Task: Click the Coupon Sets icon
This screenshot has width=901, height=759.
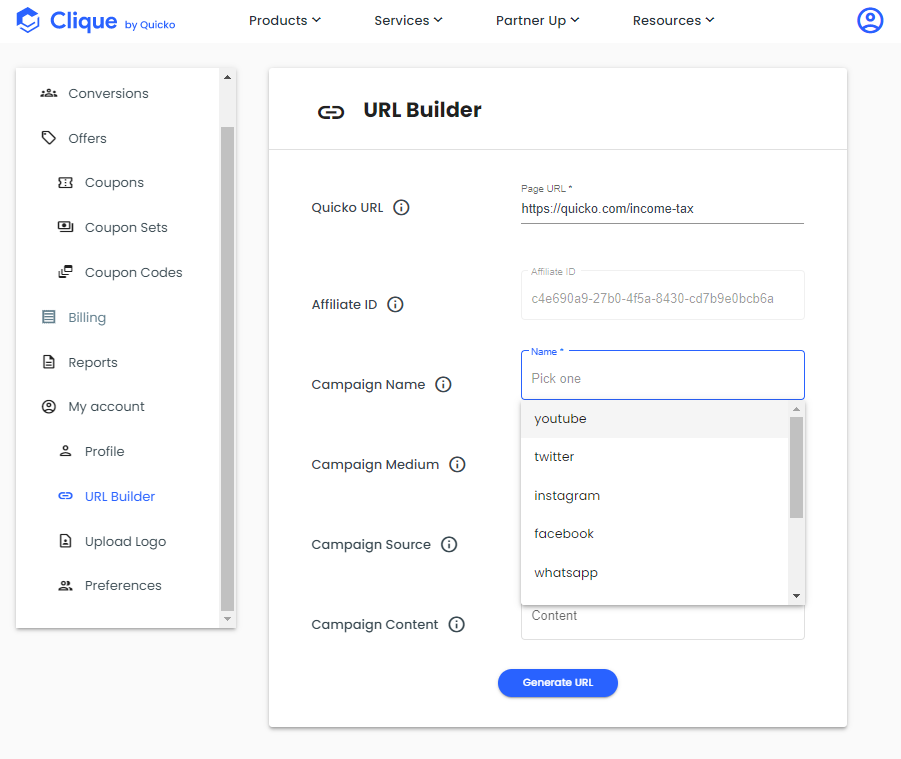Action: [66, 227]
